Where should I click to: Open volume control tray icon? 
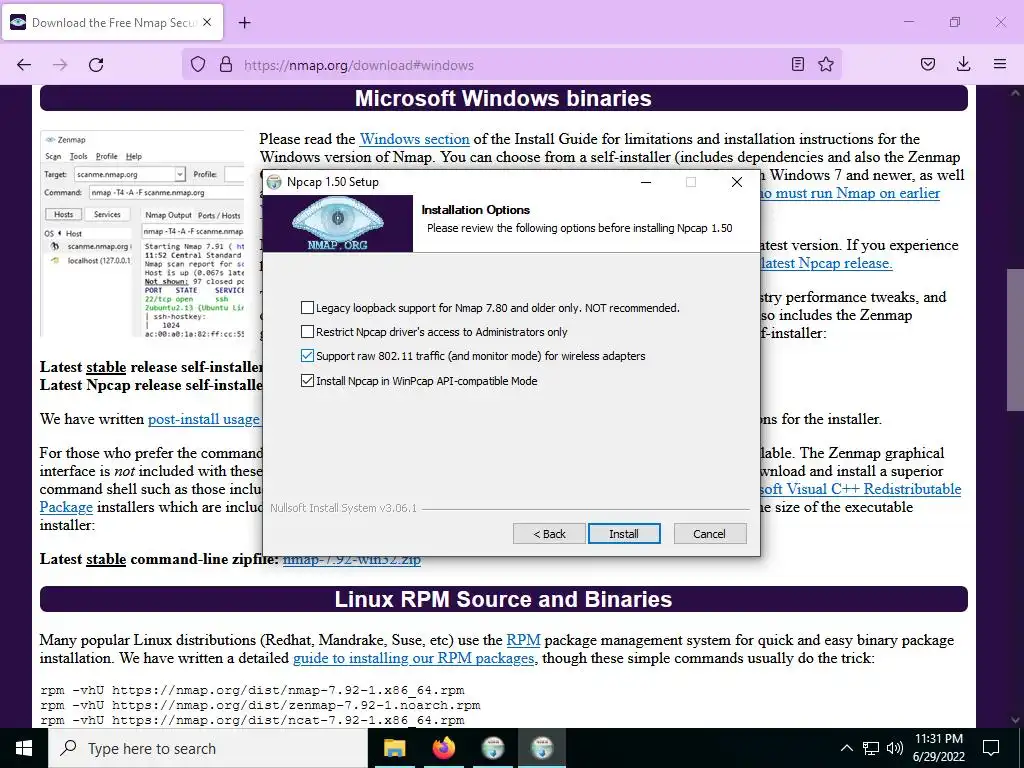[x=895, y=748]
